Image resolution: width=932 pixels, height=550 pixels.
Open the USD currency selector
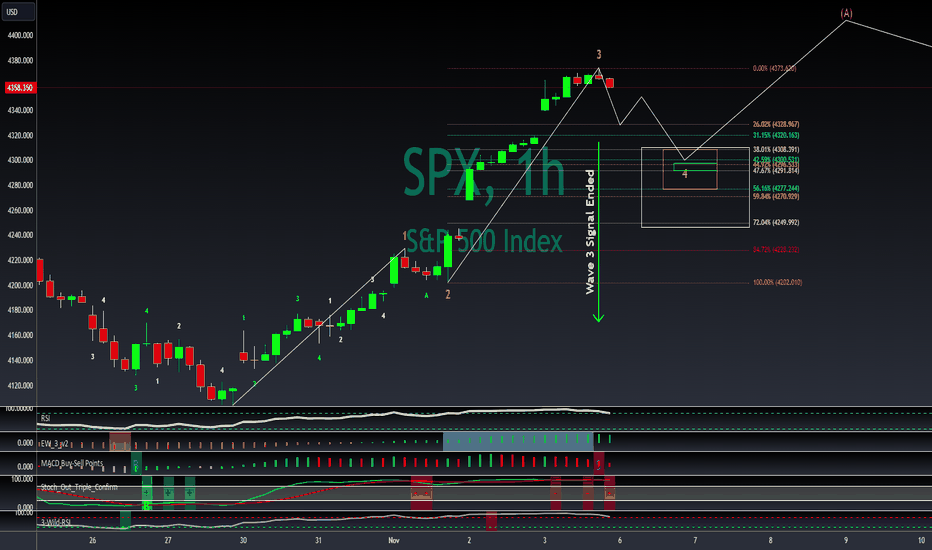(x=18, y=11)
